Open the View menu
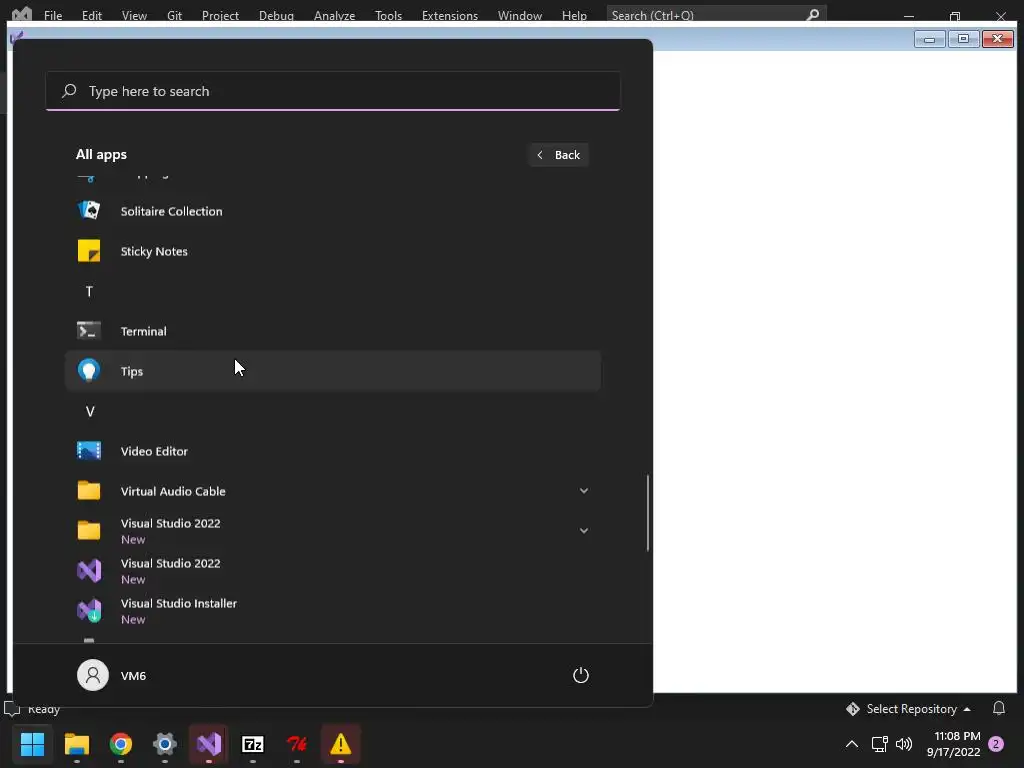 pyautogui.click(x=134, y=15)
